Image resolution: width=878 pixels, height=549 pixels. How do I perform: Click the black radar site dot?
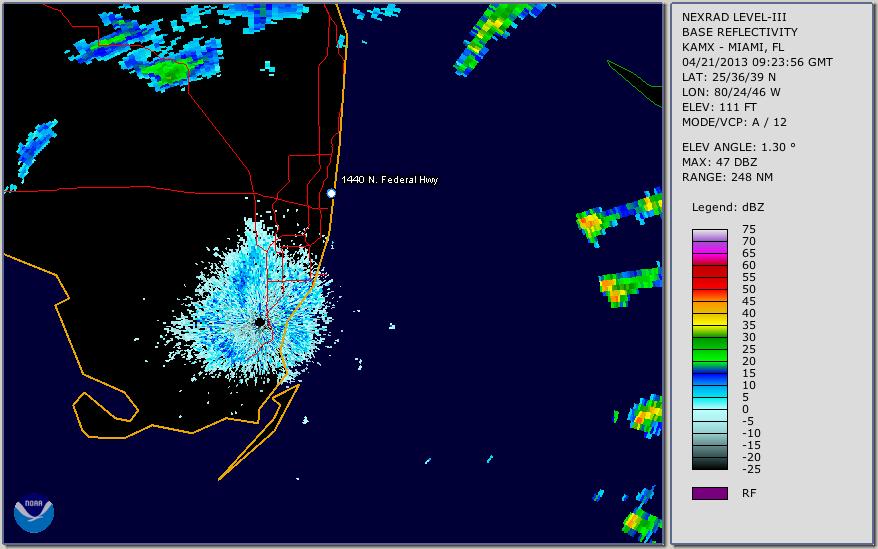(259, 322)
